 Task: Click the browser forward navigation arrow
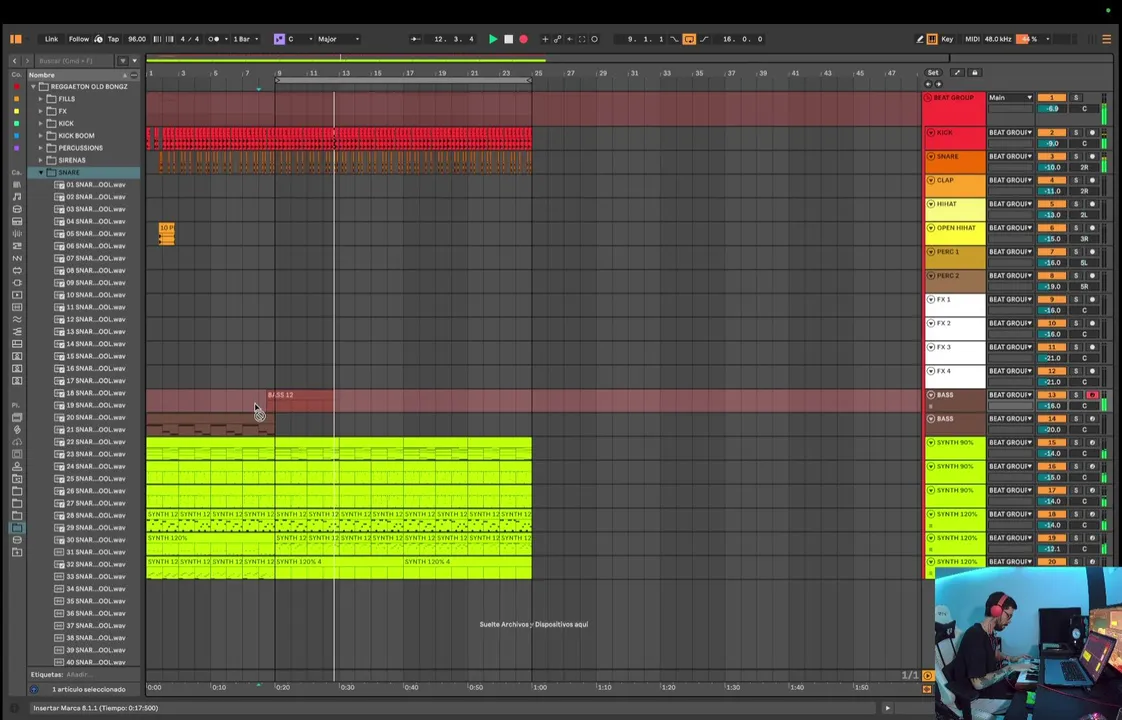click(27, 61)
